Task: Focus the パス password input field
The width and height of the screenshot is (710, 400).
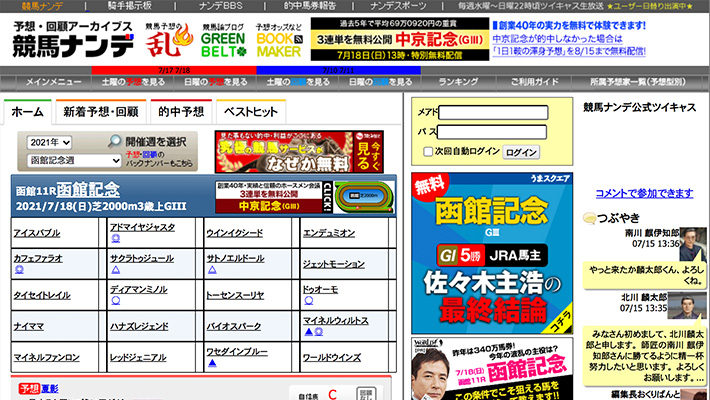Action: pyautogui.click(x=492, y=132)
